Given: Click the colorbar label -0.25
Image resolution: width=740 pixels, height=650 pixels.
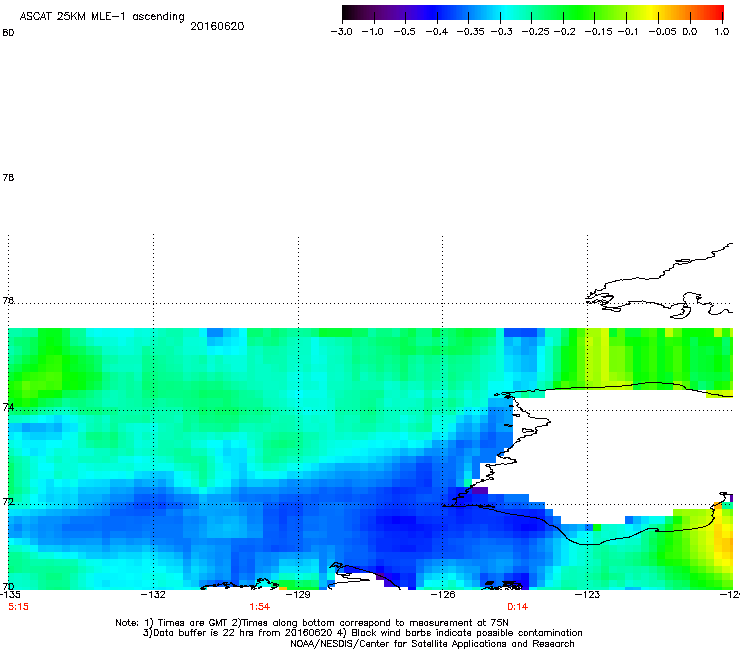Looking at the screenshot, I should tap(535, 32).
